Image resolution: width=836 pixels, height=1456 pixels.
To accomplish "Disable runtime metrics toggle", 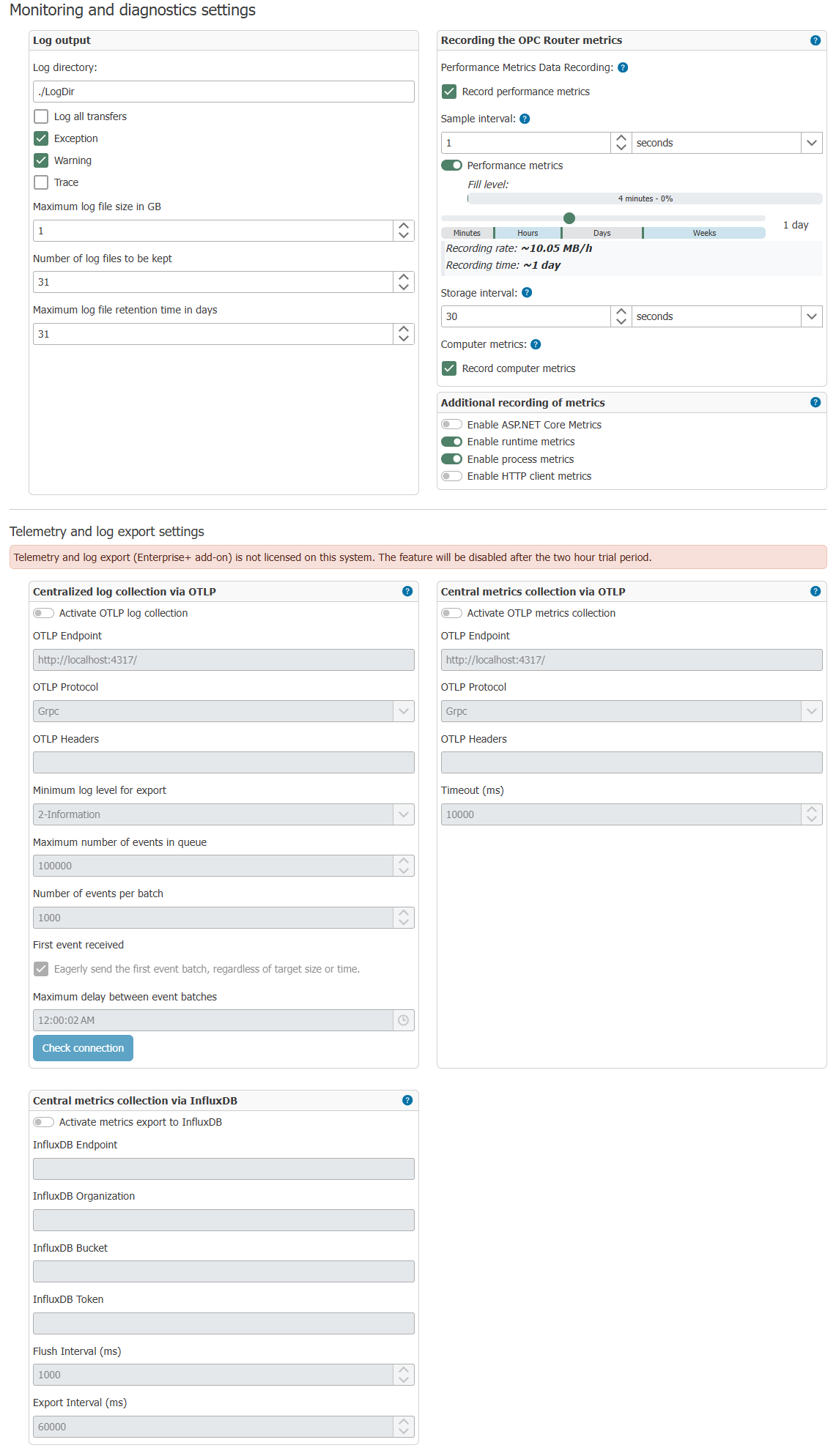I will click(x=451, y=442).
